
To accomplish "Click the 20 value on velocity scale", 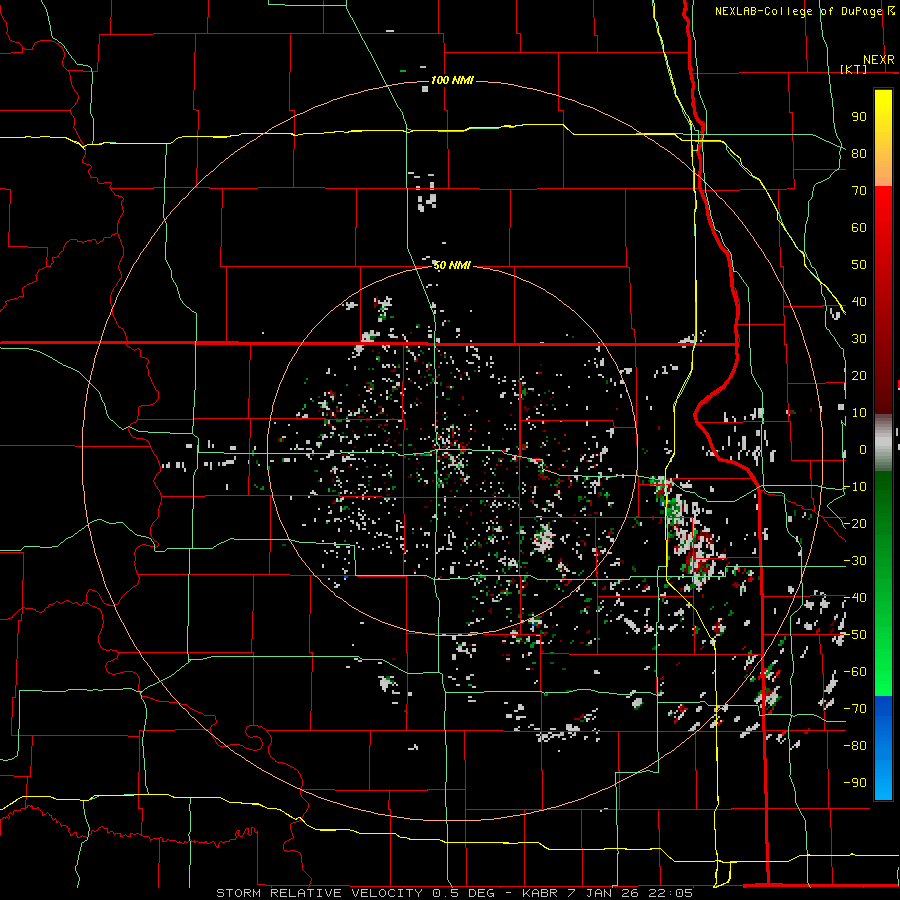I will coord(859,376).
